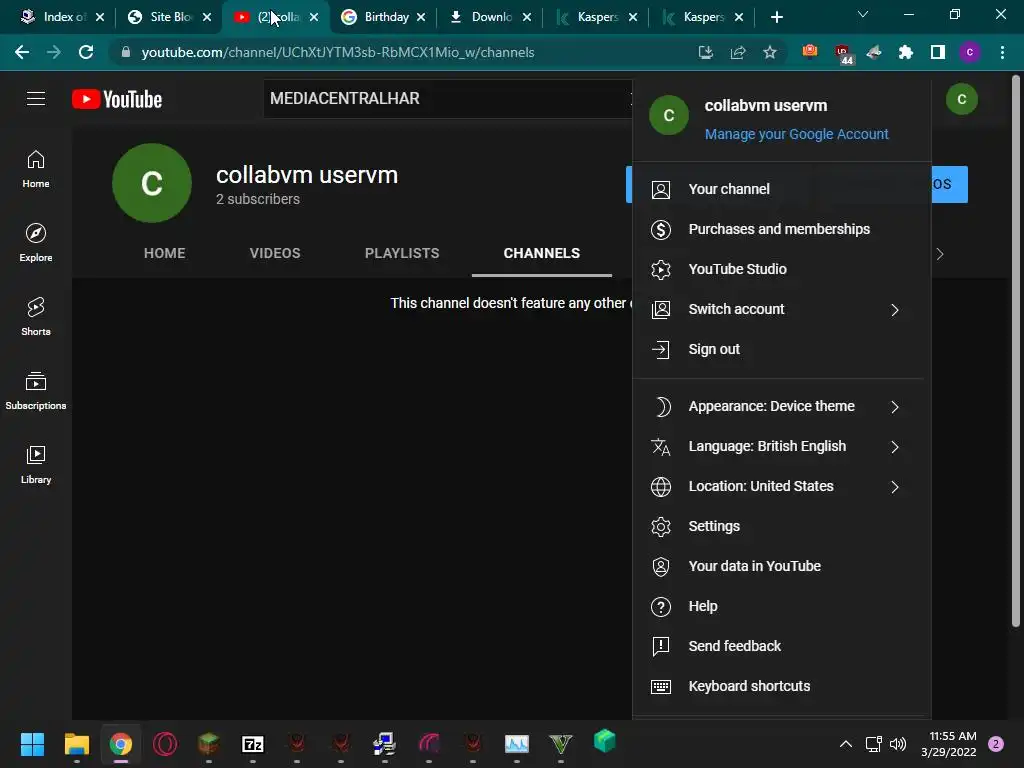Open Shorts in the sidebar

pyautogui.click(x=36, y=317)
